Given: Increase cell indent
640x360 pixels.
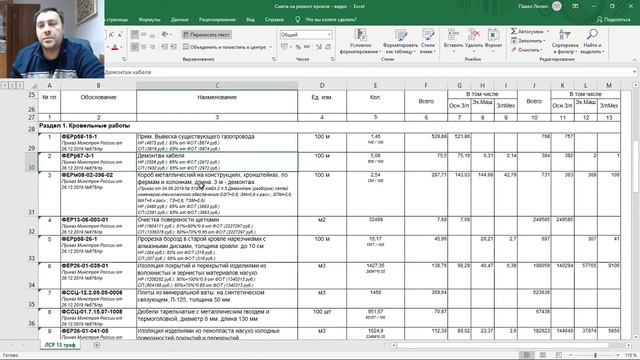Looking at the screenshot, I should point(173,47).
